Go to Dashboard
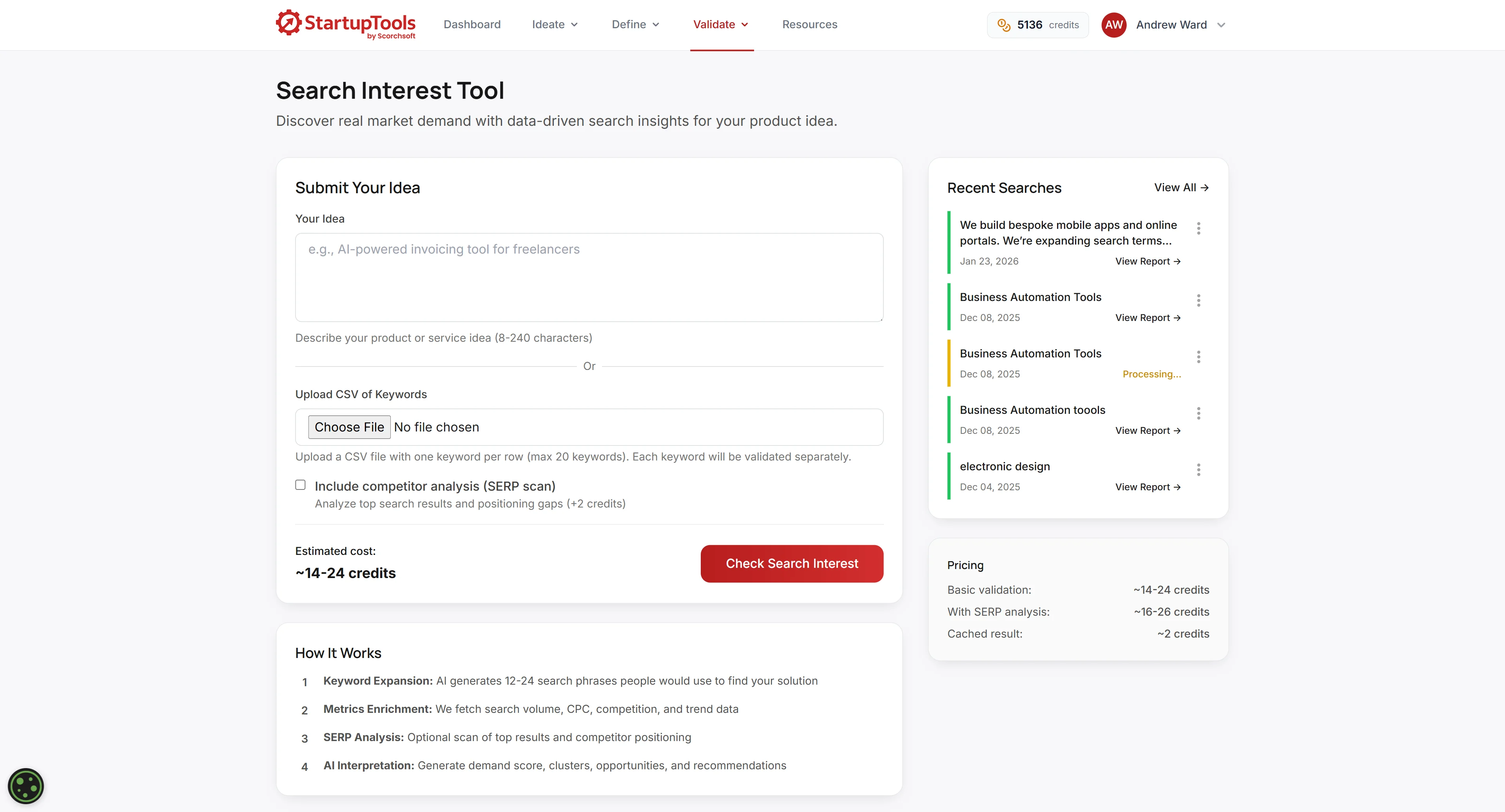Screen dimensions: 1505x812 point(471,25)
